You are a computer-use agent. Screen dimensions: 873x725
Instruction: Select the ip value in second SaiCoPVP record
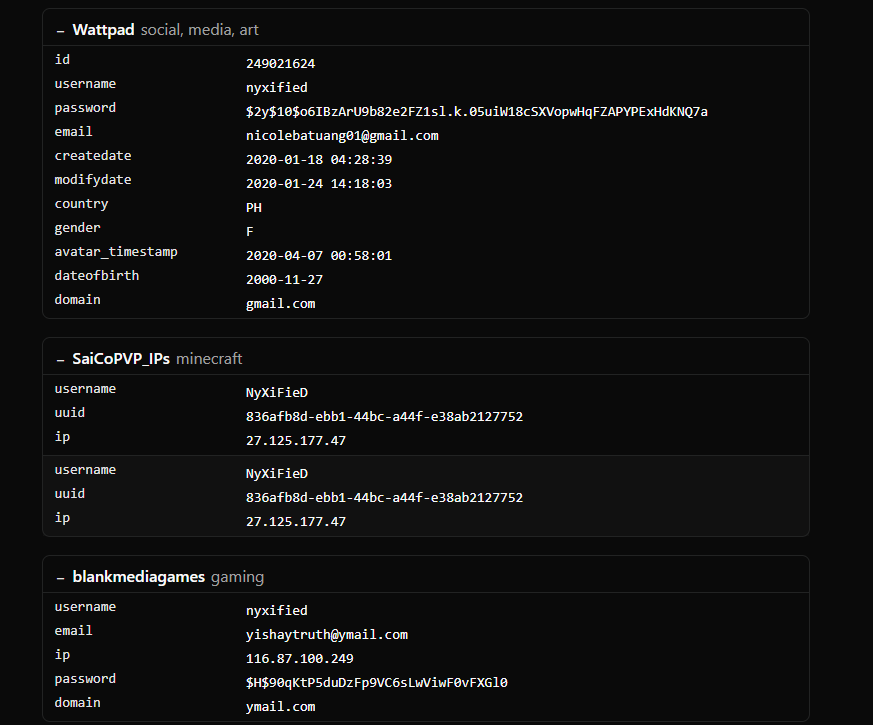click(x=296, y=522)
